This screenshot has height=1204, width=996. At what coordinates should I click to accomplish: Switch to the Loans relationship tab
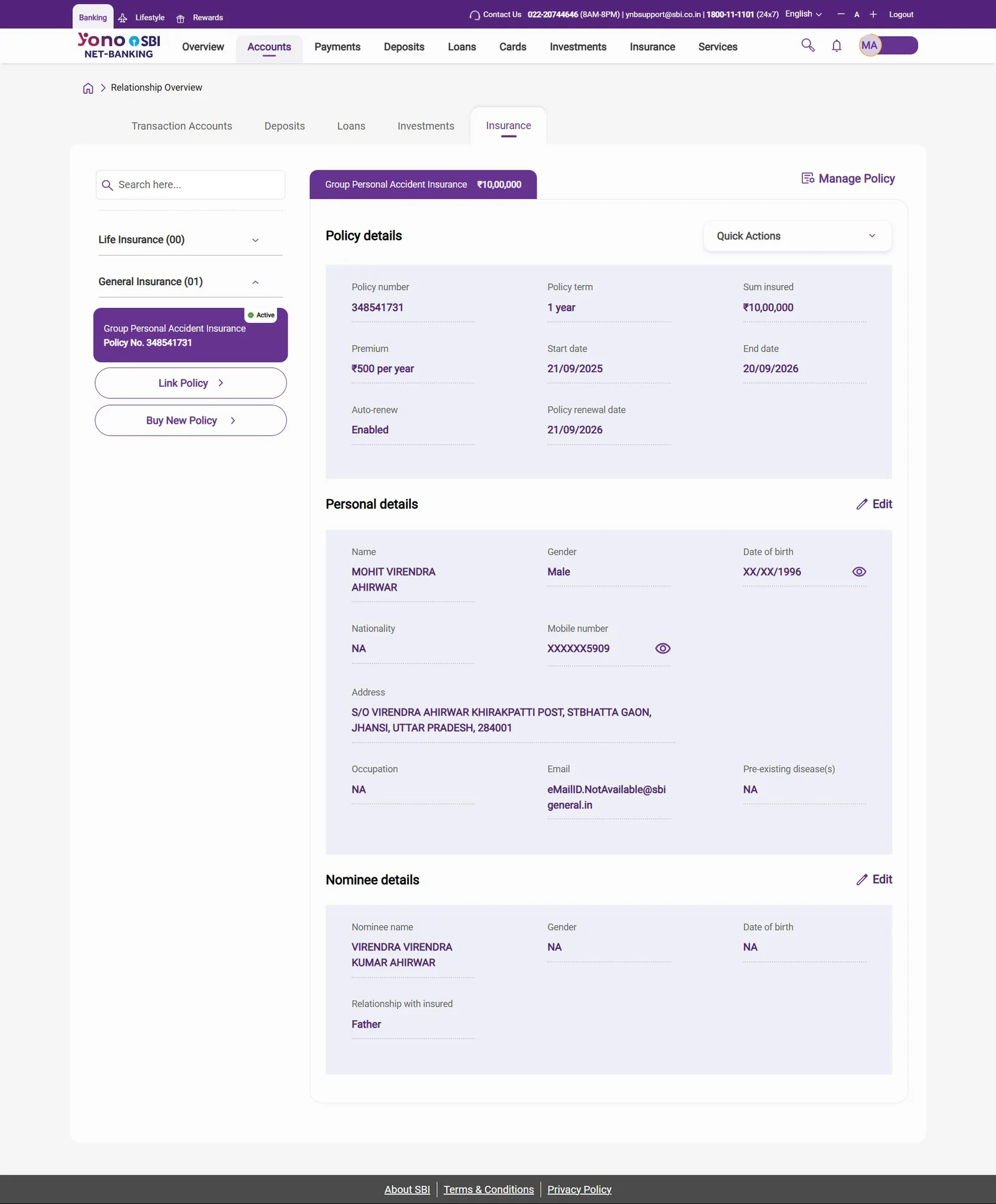(x=351, y=126)
